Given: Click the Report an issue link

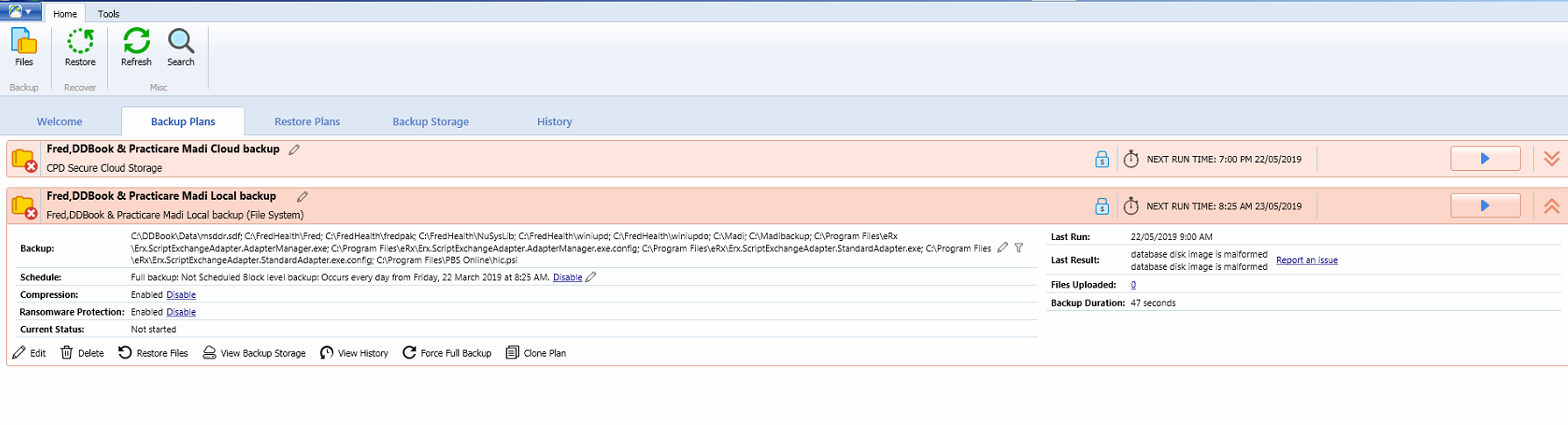Looking at the screenshot, I should 1306,260.
